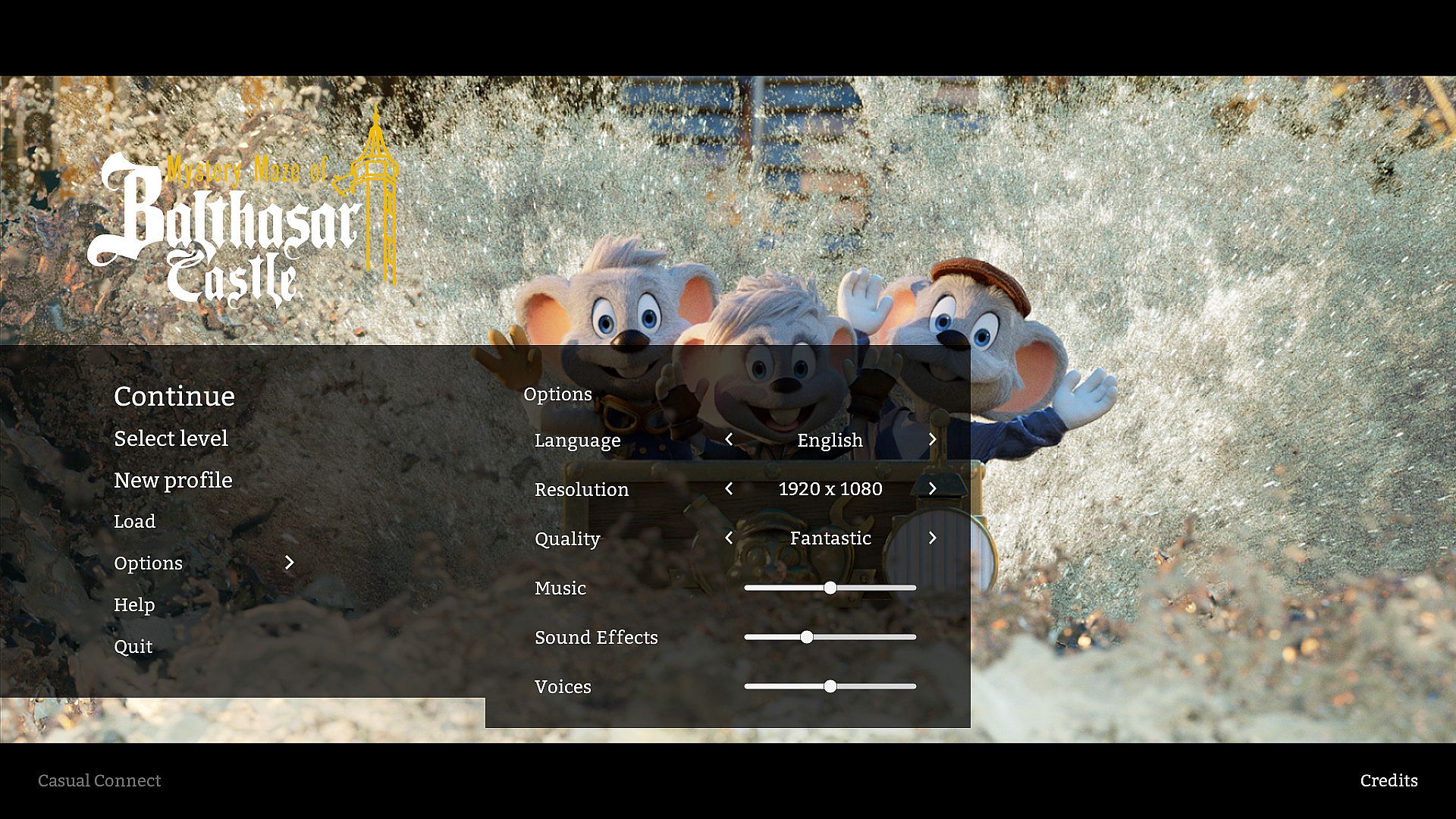The height and width of the screenshot is (819, 1456).
Task: Click the 1920 x 1080 resolution value
Action: point(830,488)
